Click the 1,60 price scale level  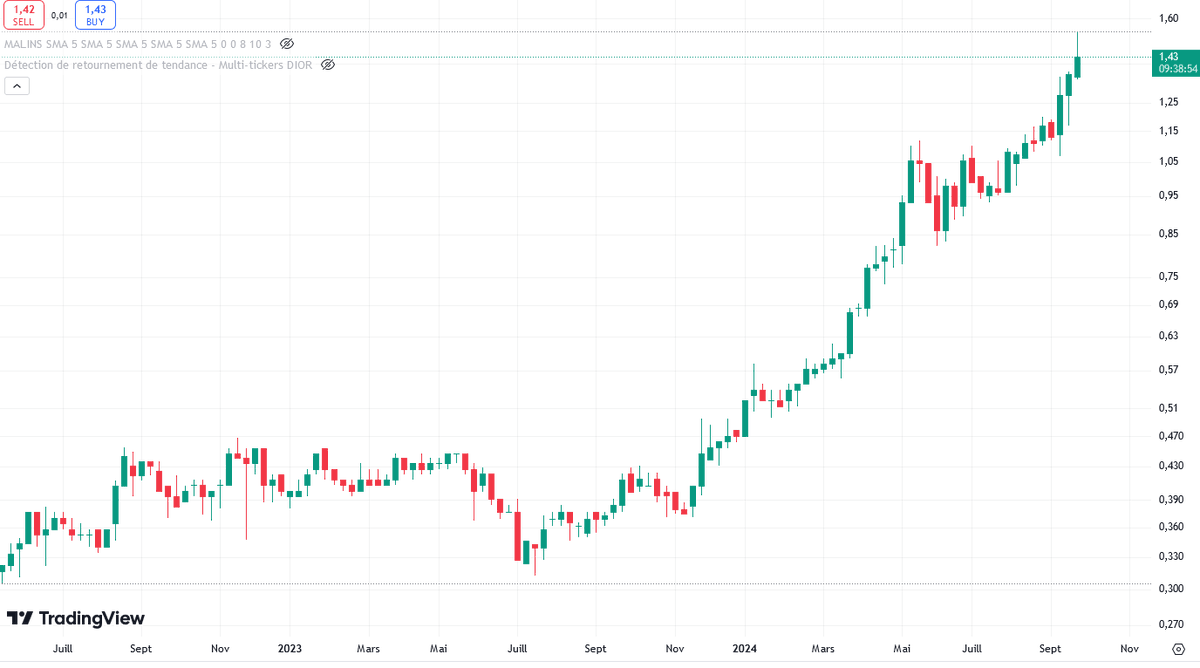[1167, 18]
